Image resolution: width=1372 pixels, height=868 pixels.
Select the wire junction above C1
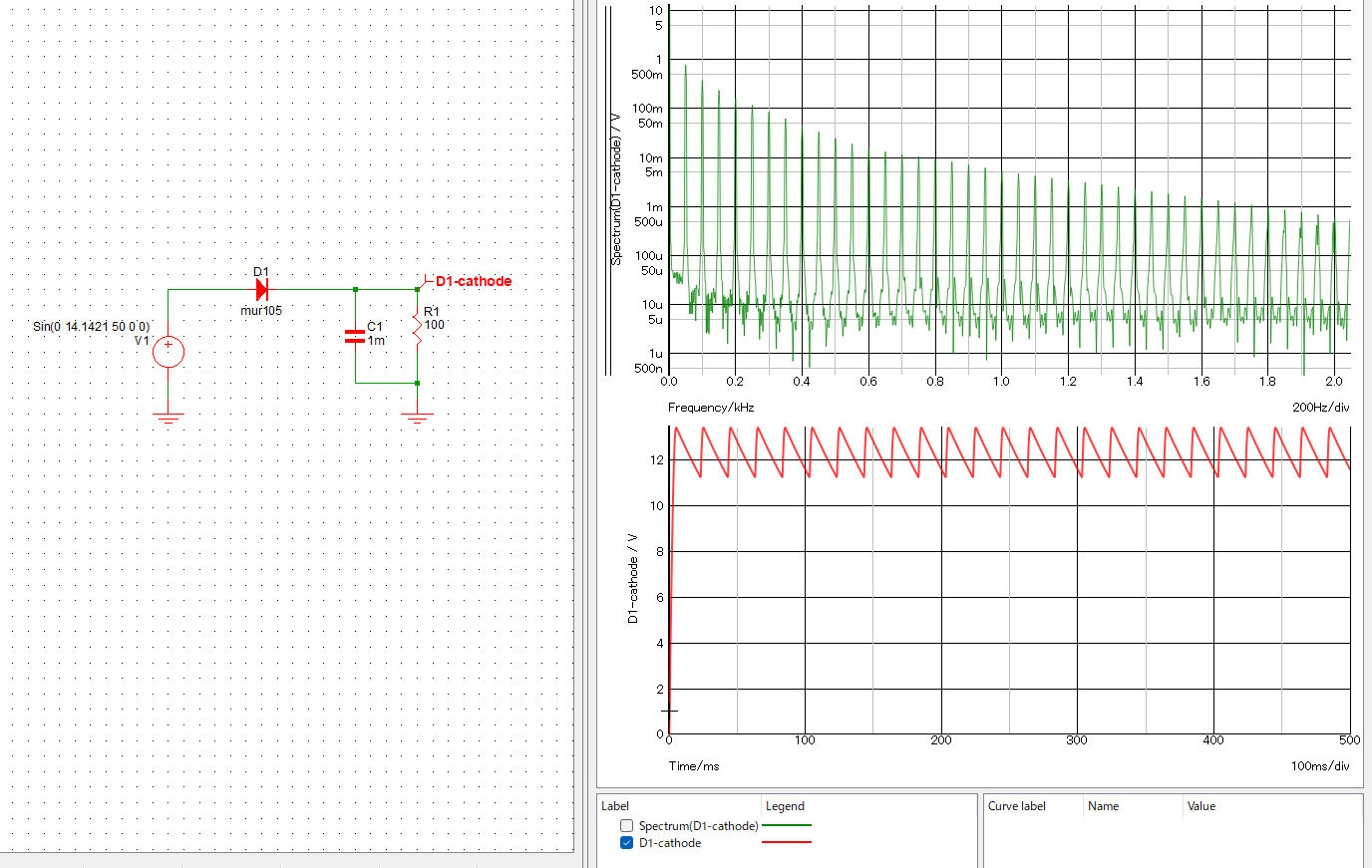(356, 290)
